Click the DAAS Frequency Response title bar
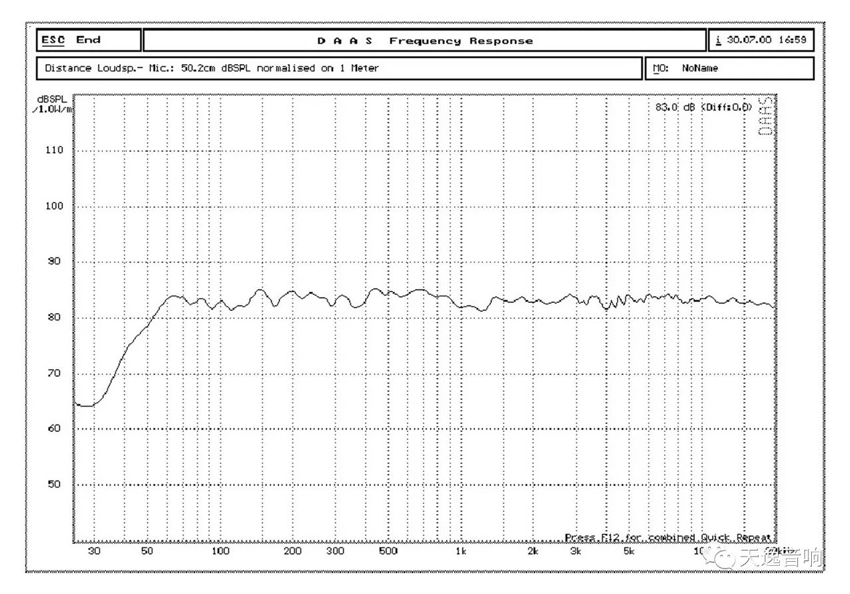This screenshot has width=850, height=594. pyautogui.click(x=425, y=41)
